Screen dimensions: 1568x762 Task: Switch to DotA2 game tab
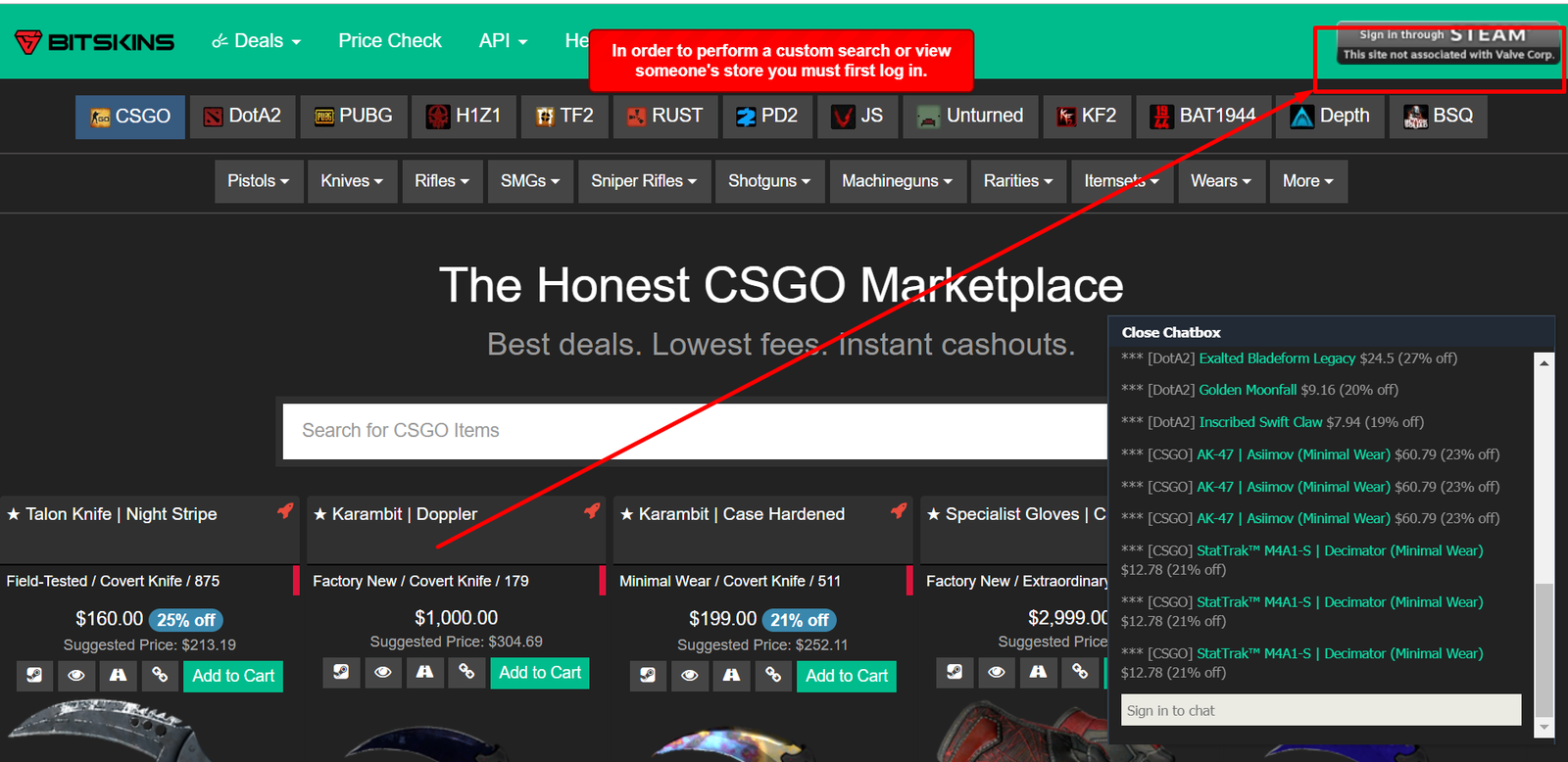pos(242,117)
